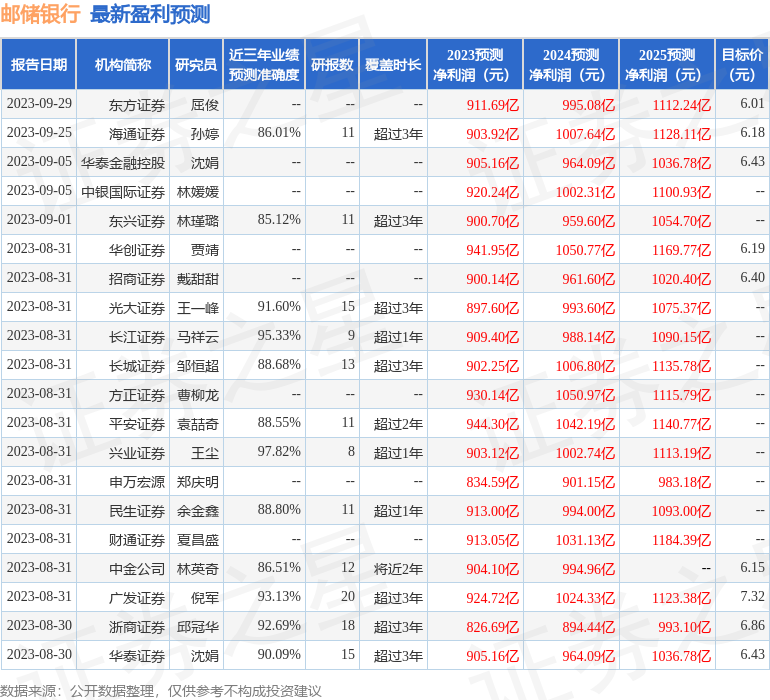
Task: Click 2025 profit value 1169.77亿
Action: pyautogui.click(x=681, y=250)
